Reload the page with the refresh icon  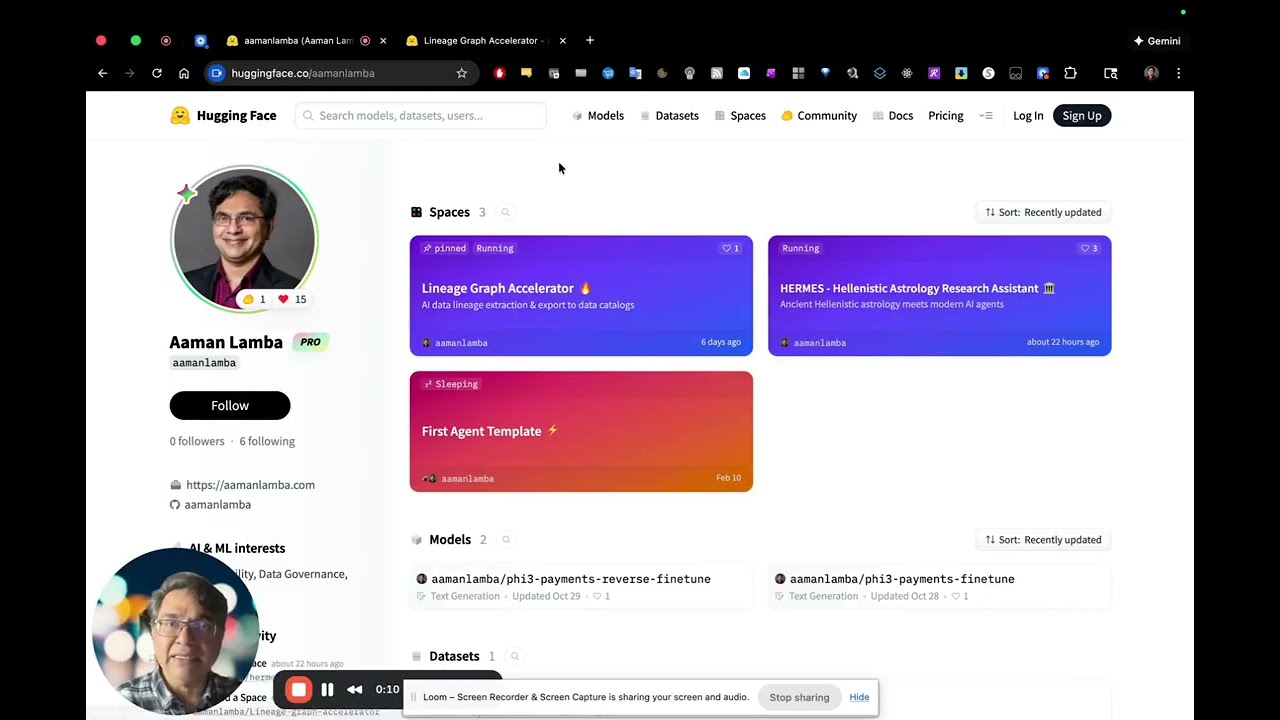[x=157, y=73]
